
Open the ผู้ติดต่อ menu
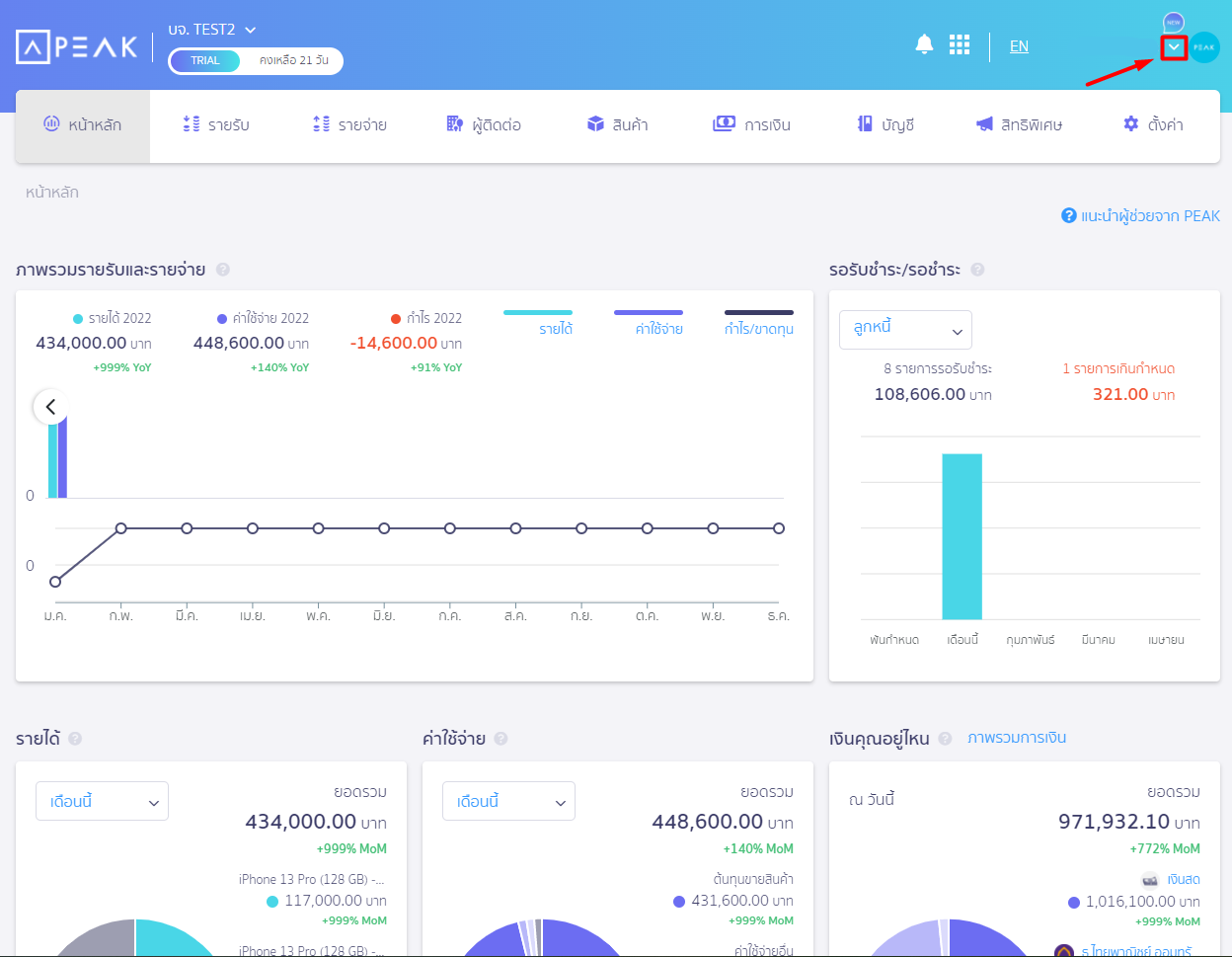(x=484, y=125)
